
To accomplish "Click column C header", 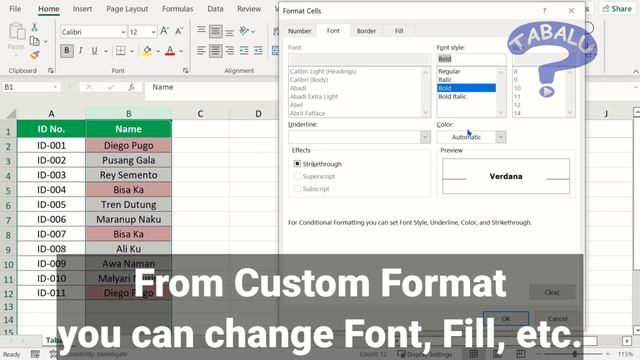I will point(200,113).
